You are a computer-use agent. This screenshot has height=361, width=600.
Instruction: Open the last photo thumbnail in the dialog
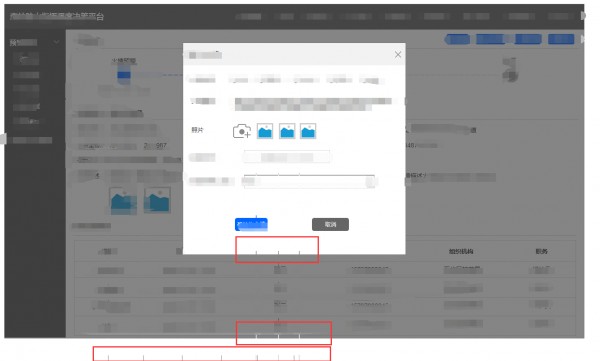click(308, 131)
